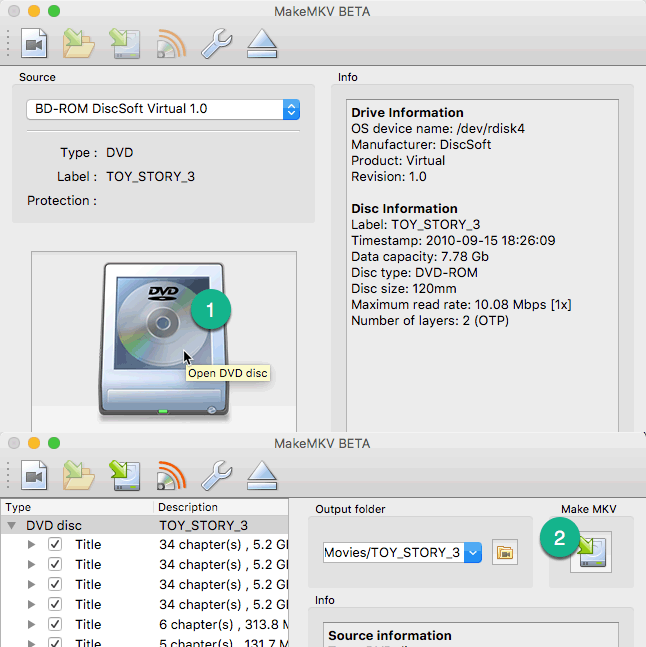The height and width of the screenshot is (647, 646).
Task: Click the 'Timestamp: 2010-09-15 18:26:09' line
Action: tap(453, 241)
